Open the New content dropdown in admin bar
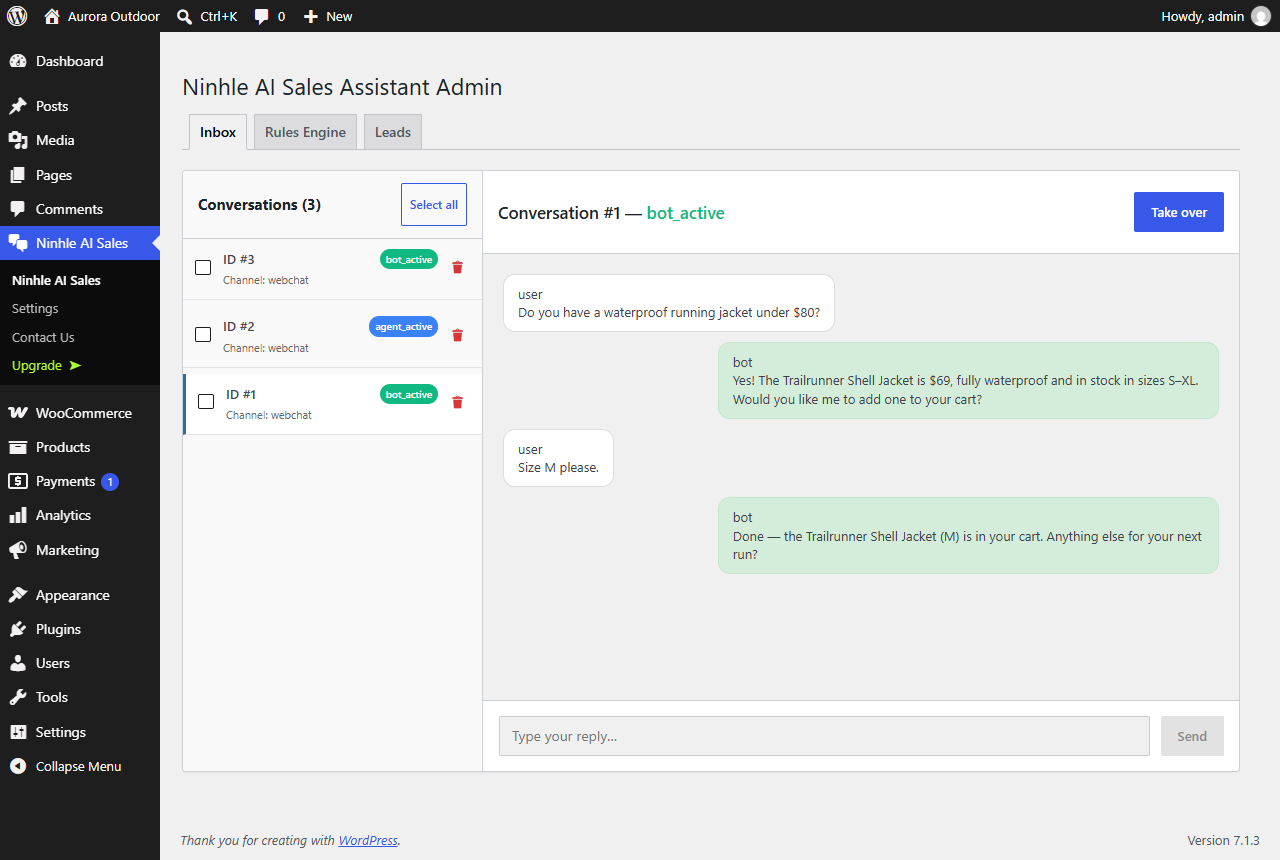 (328, 16)
